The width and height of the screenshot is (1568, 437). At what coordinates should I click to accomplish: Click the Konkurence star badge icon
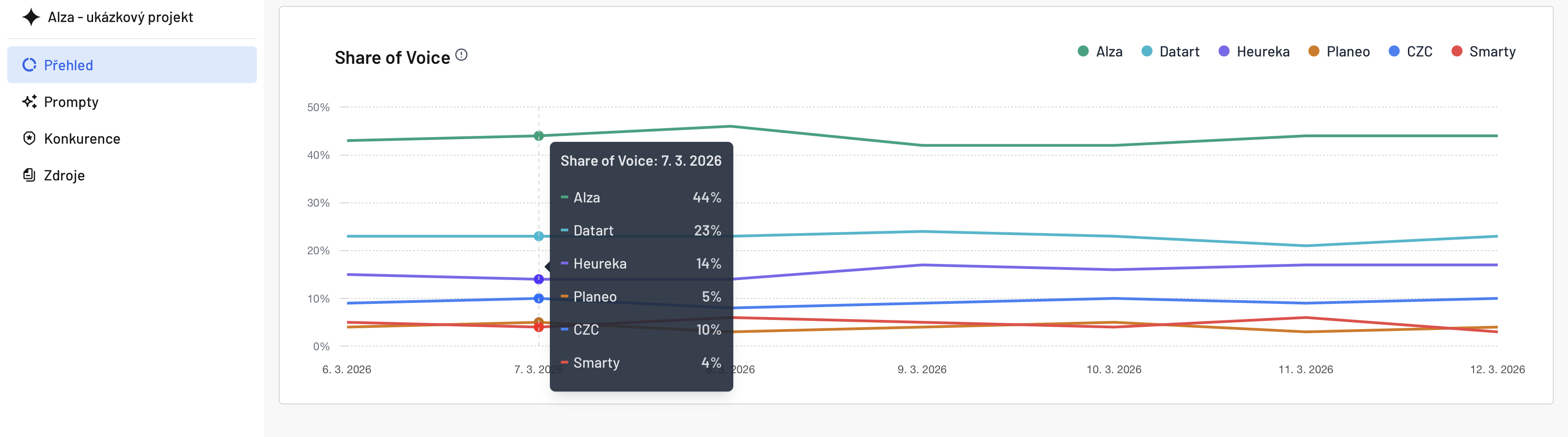pos(29,138)
